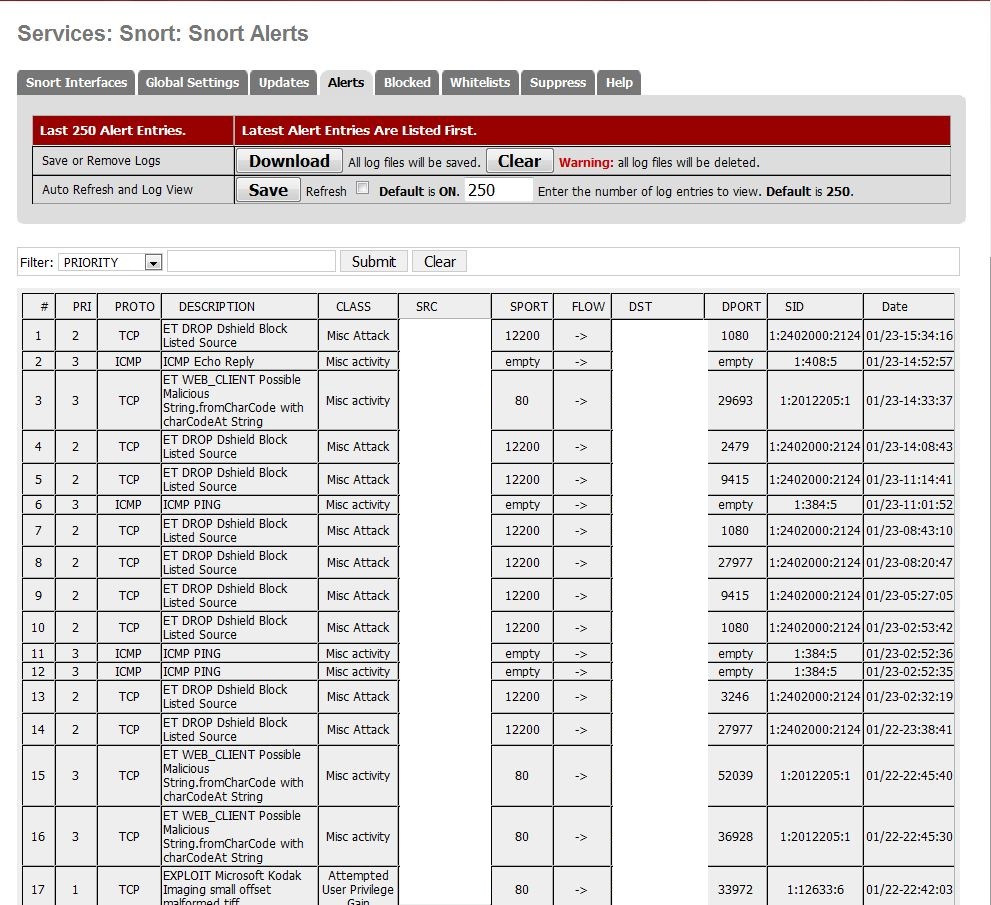Click the FLOW column header

(x=588, y=307)
